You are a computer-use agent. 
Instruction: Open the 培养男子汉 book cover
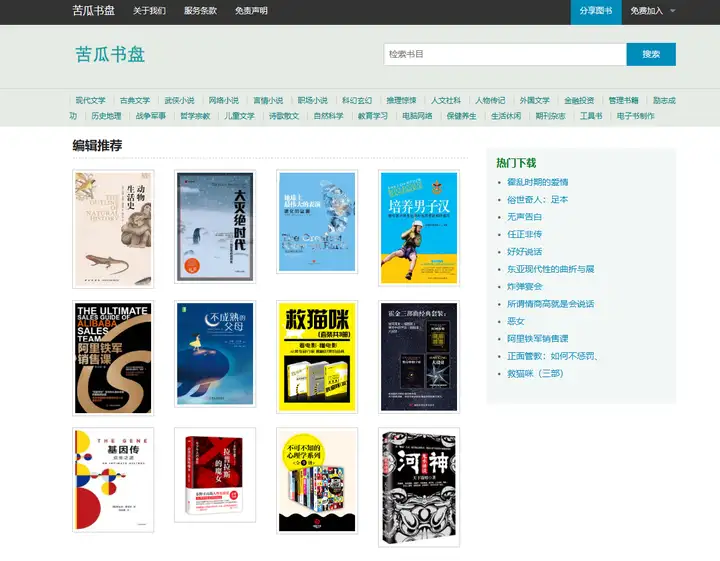tap(419, 228)
